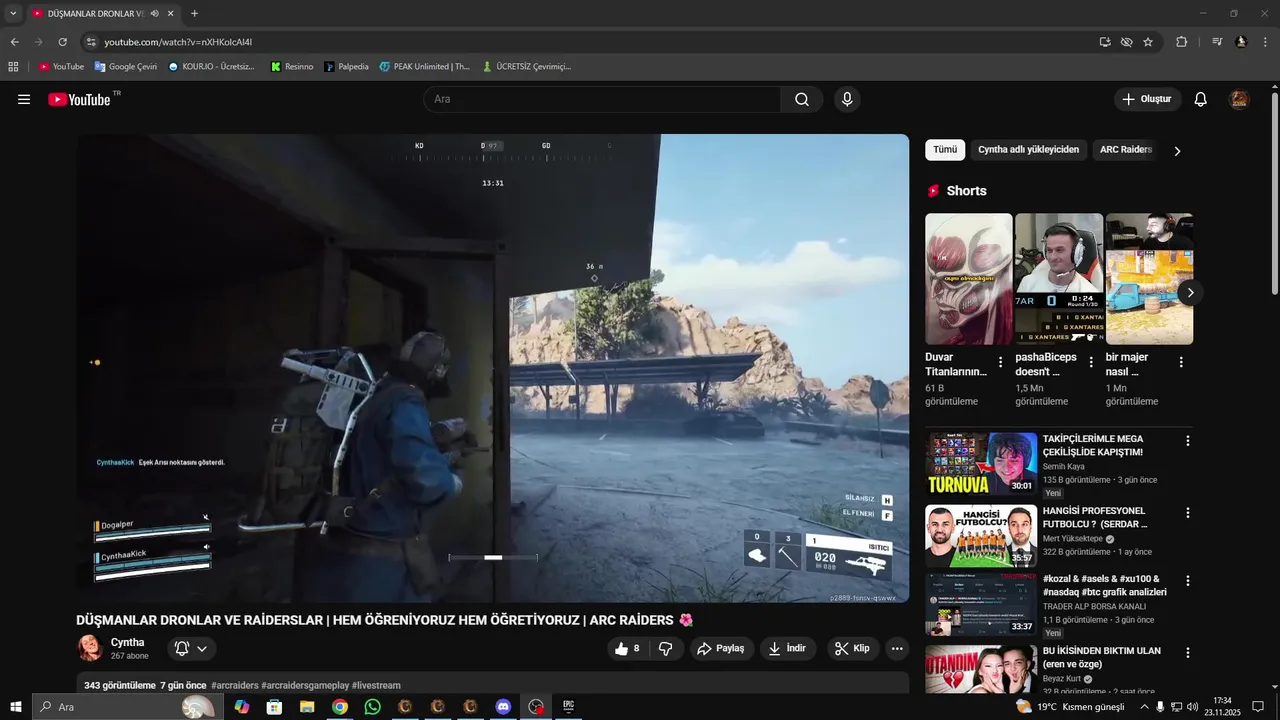Mute tab via speaker icon
The width and height of the screenshot is (1280, 720).
tap(154, 14)
